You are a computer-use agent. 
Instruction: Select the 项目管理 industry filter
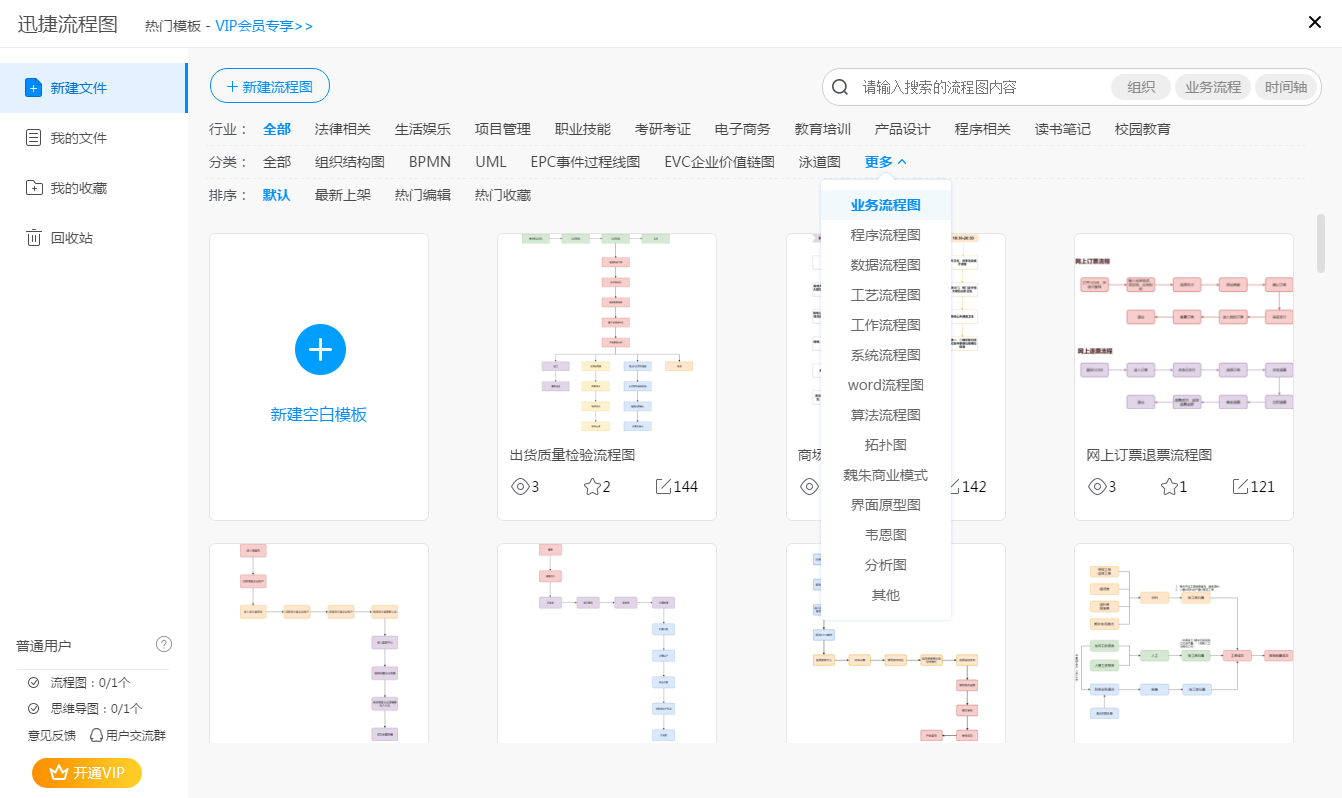click(x=503, y=129)
